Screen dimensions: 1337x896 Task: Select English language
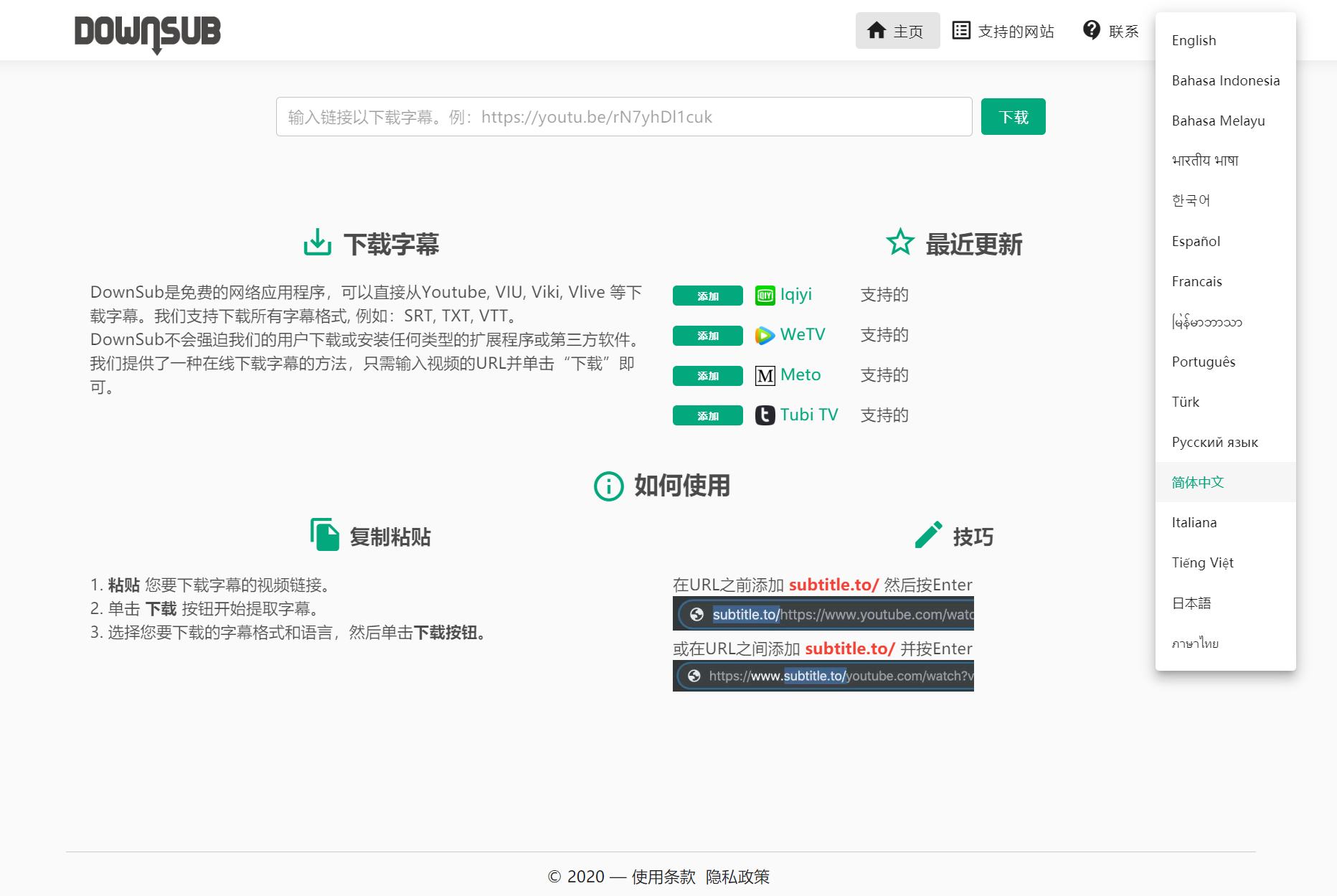pos(1226,40)
